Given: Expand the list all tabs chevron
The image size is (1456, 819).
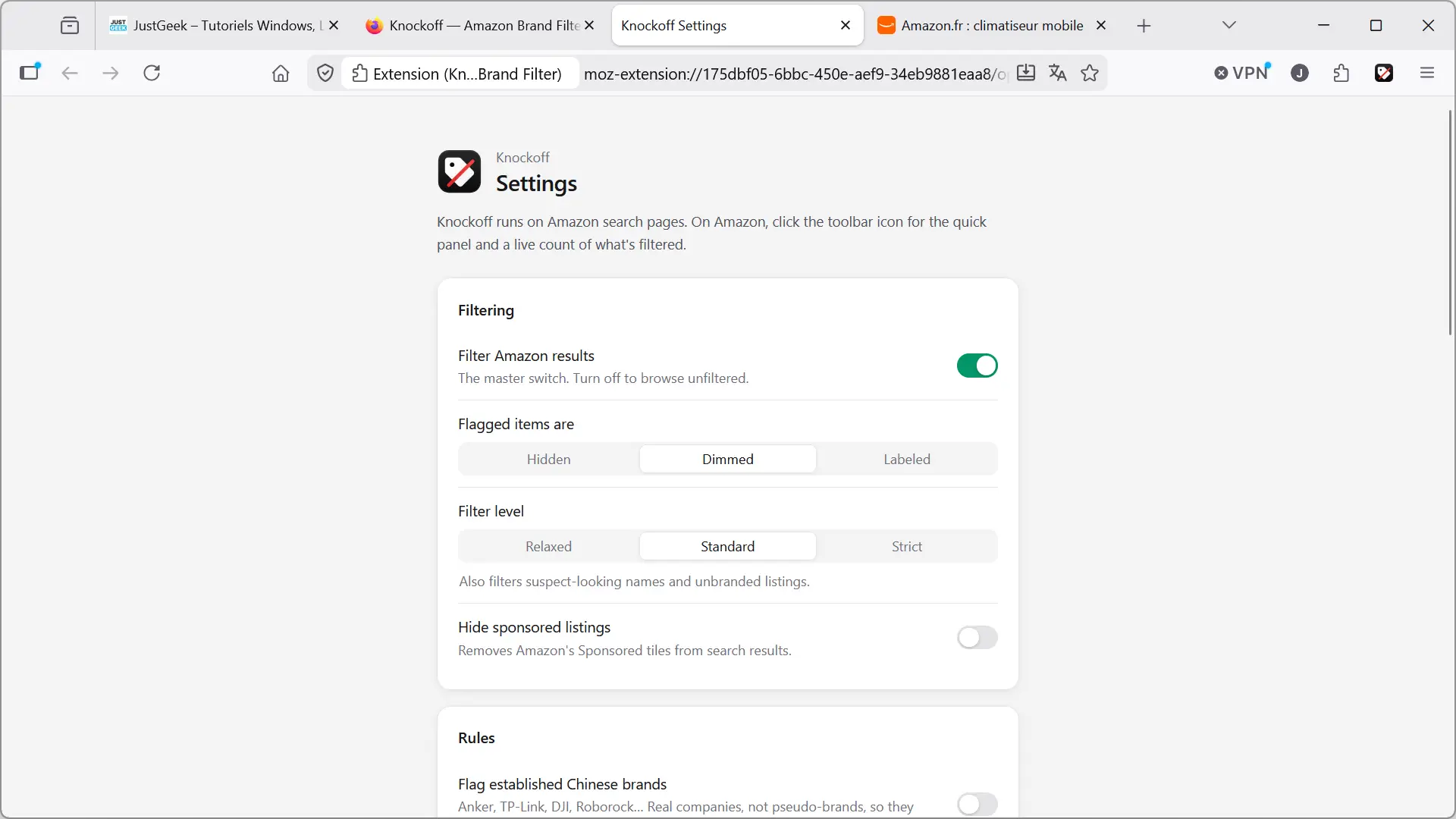Looking at the screenshot, I should click(1229, 25).
